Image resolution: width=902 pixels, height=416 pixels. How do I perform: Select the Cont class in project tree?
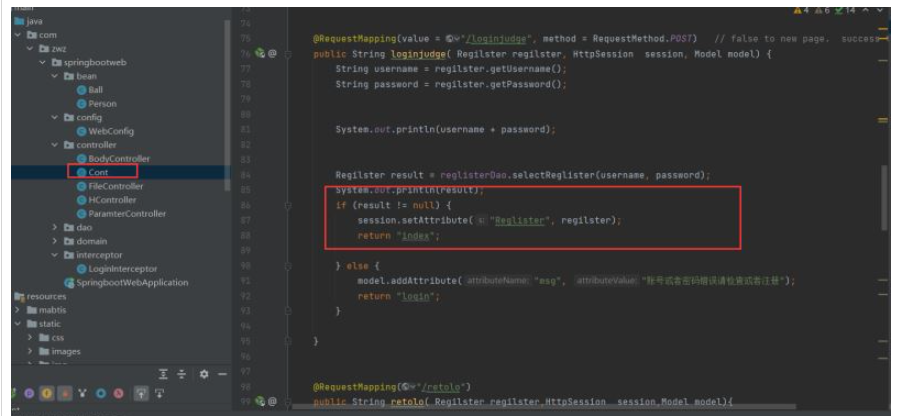tap(93, 172)
